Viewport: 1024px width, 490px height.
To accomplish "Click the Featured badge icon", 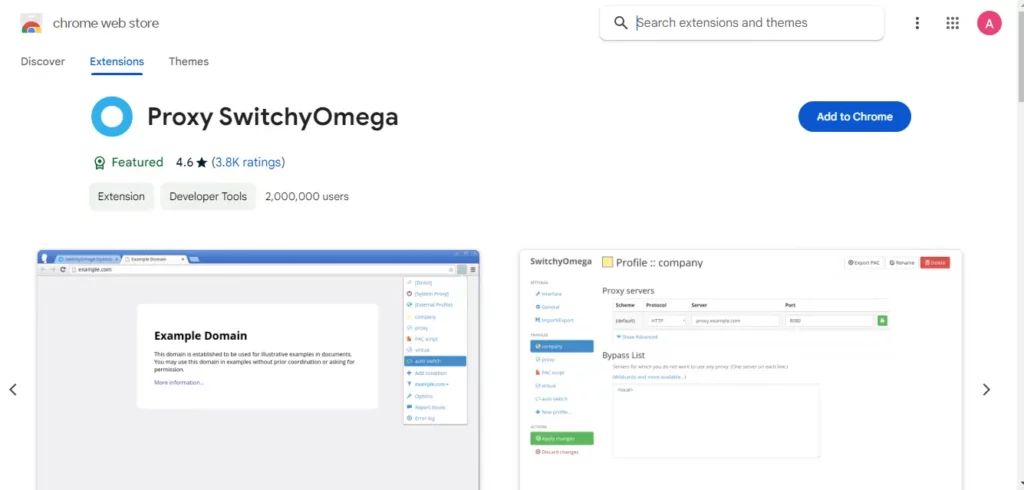I will point(99,162).
